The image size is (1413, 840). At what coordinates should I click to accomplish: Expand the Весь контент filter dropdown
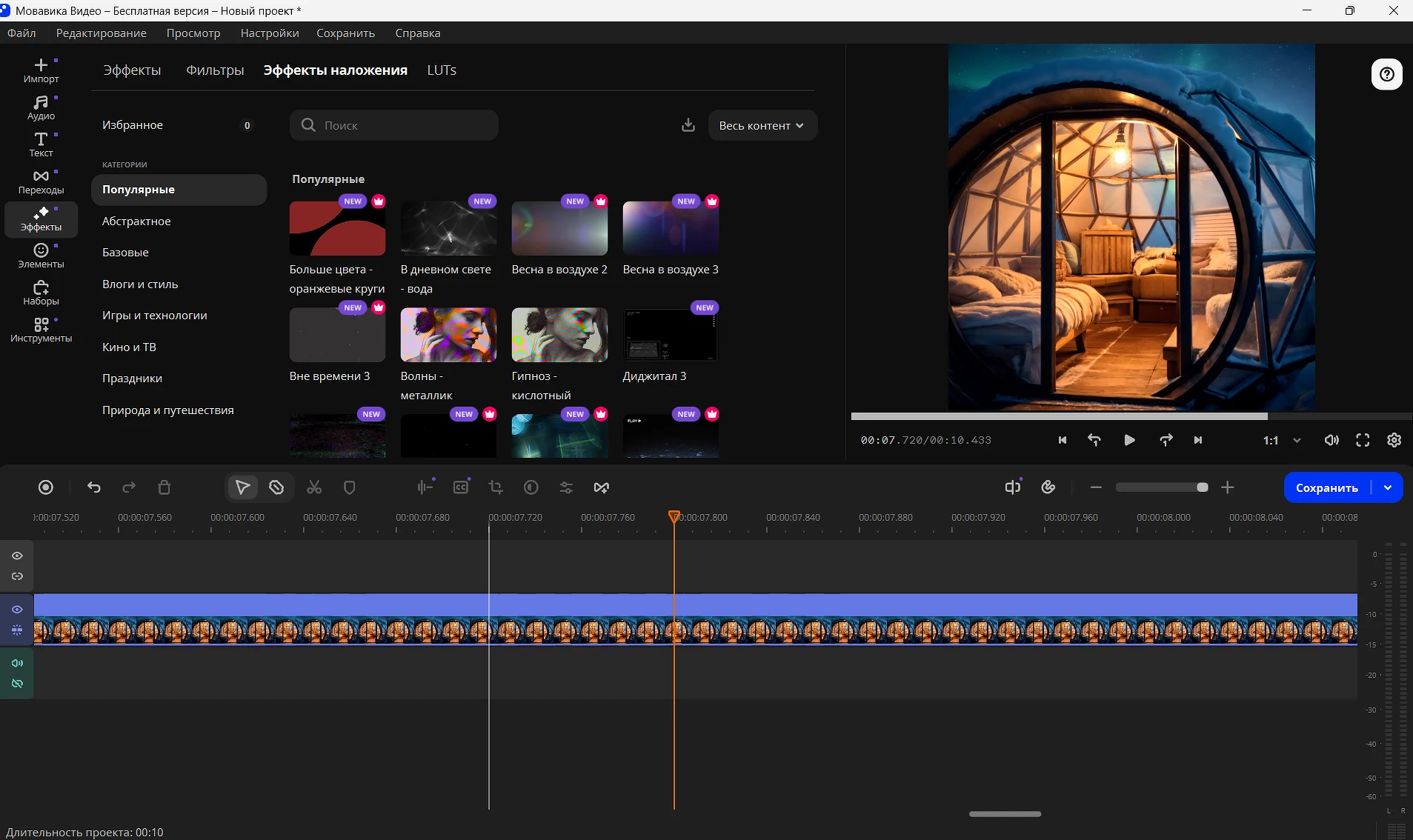coord(762,125)
